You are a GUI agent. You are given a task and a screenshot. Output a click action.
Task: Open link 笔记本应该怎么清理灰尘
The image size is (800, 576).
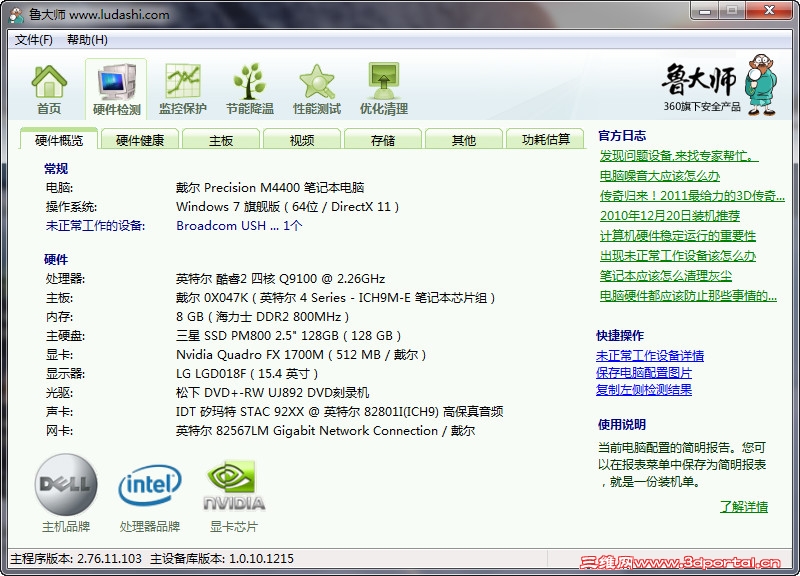pos(666,276)
